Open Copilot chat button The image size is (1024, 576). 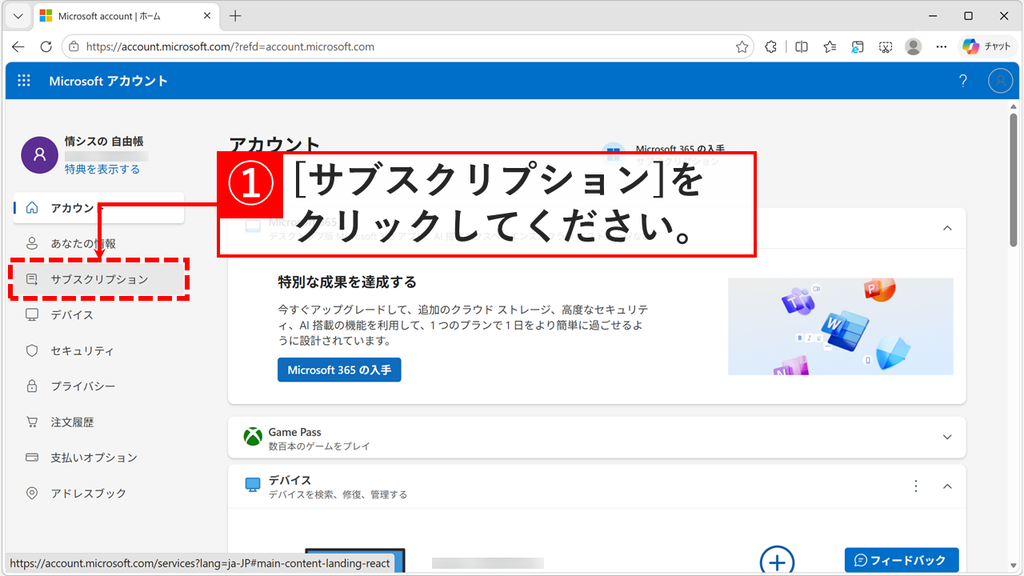(x=986, y=46)
